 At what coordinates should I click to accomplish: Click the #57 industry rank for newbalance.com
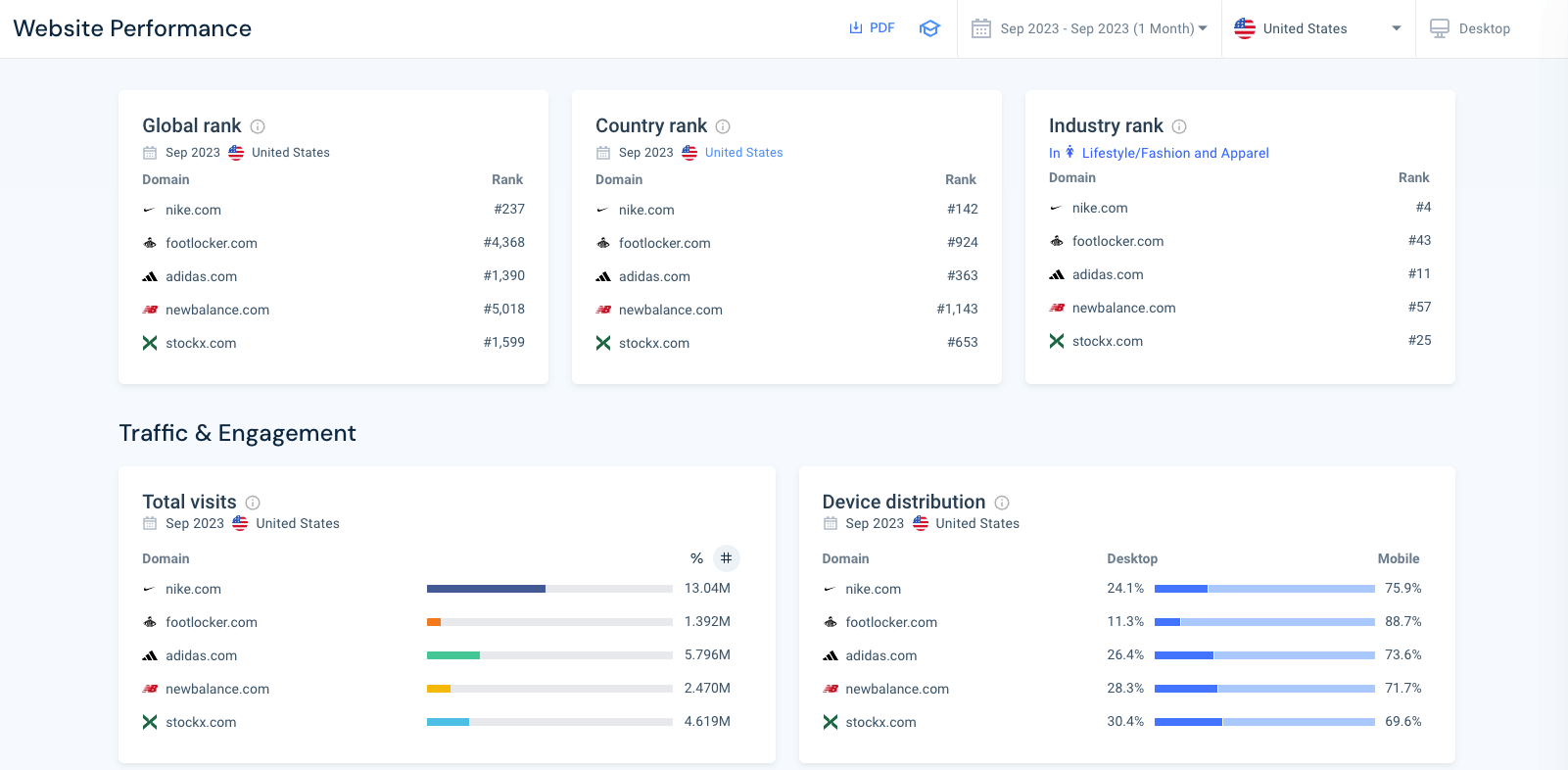[x=1420, y=307]
